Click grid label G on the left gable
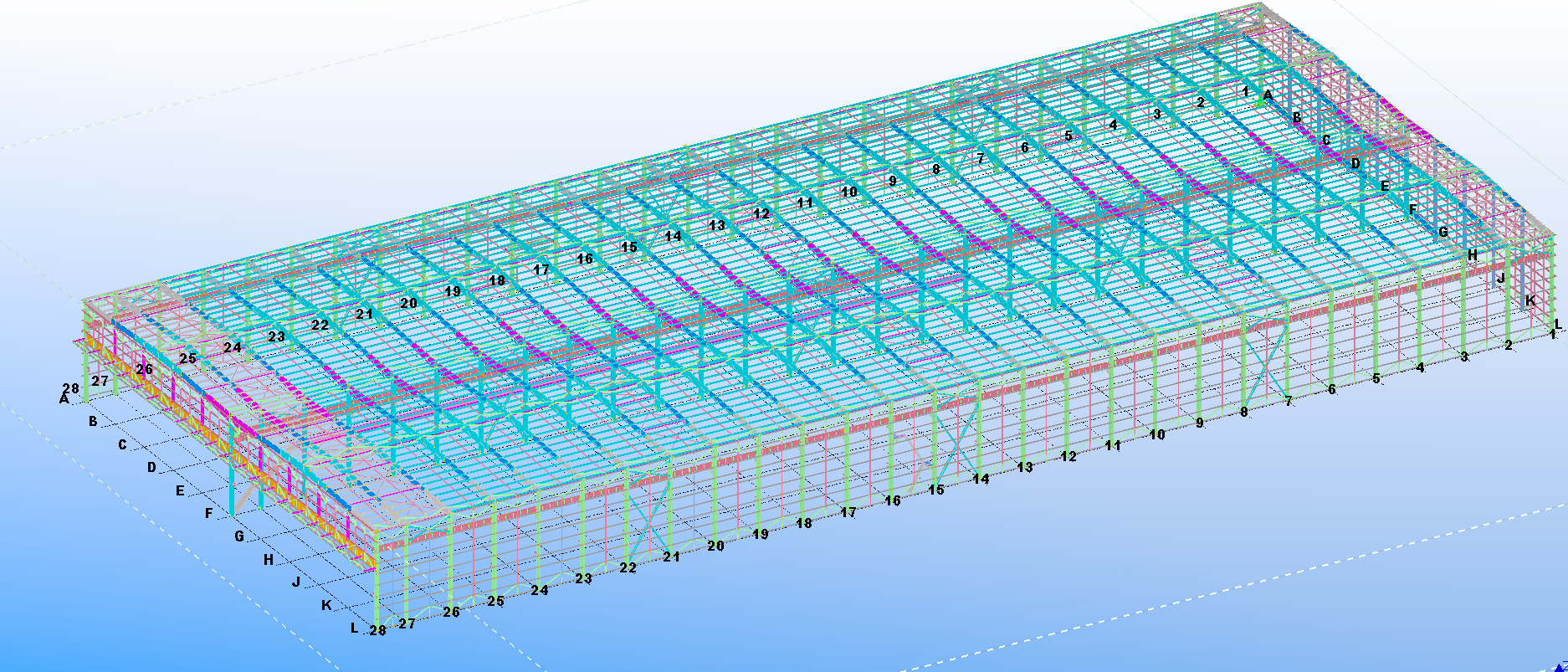The image size is (1568, 672). tap(238, 536)
